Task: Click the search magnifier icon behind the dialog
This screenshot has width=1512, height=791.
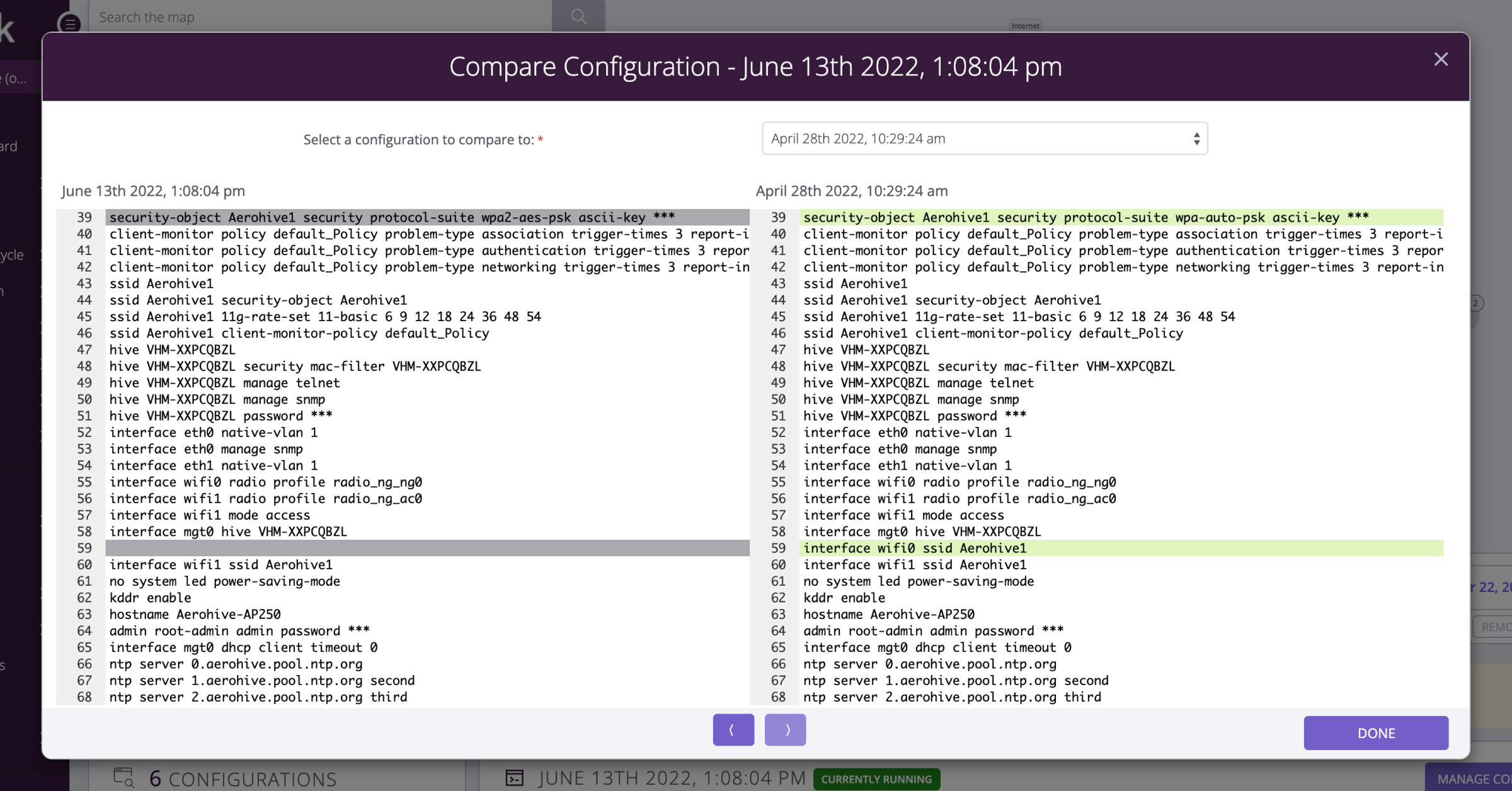Action: pos(578,16)
